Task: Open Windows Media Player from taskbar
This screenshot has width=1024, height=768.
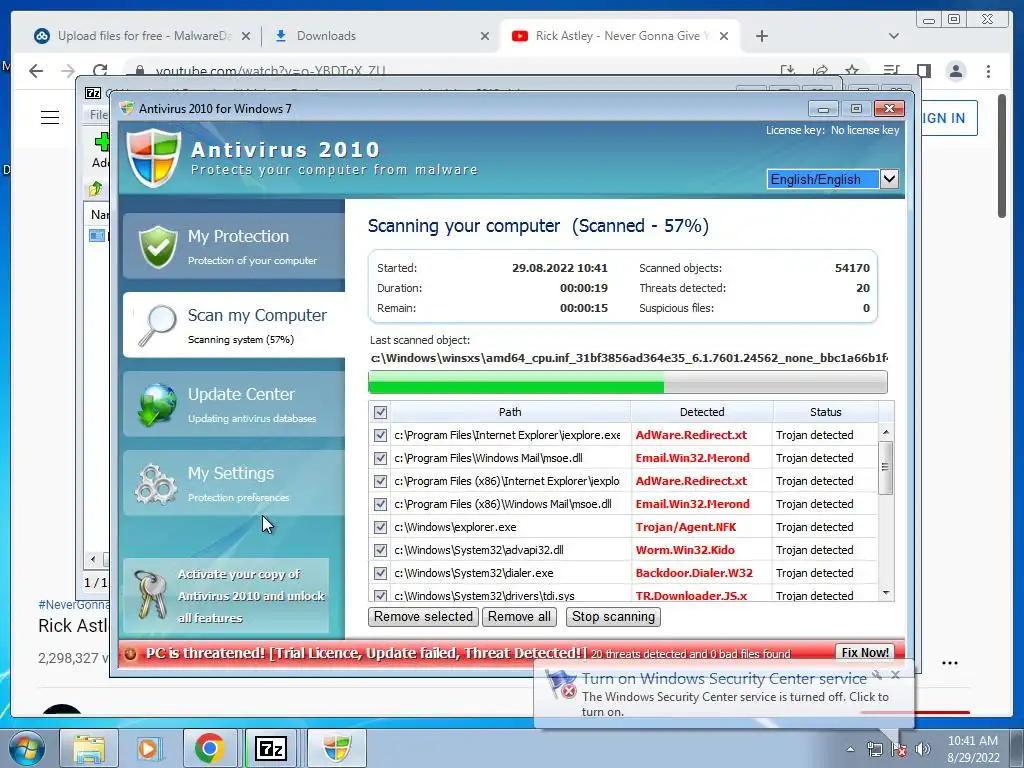Action: 148,748
